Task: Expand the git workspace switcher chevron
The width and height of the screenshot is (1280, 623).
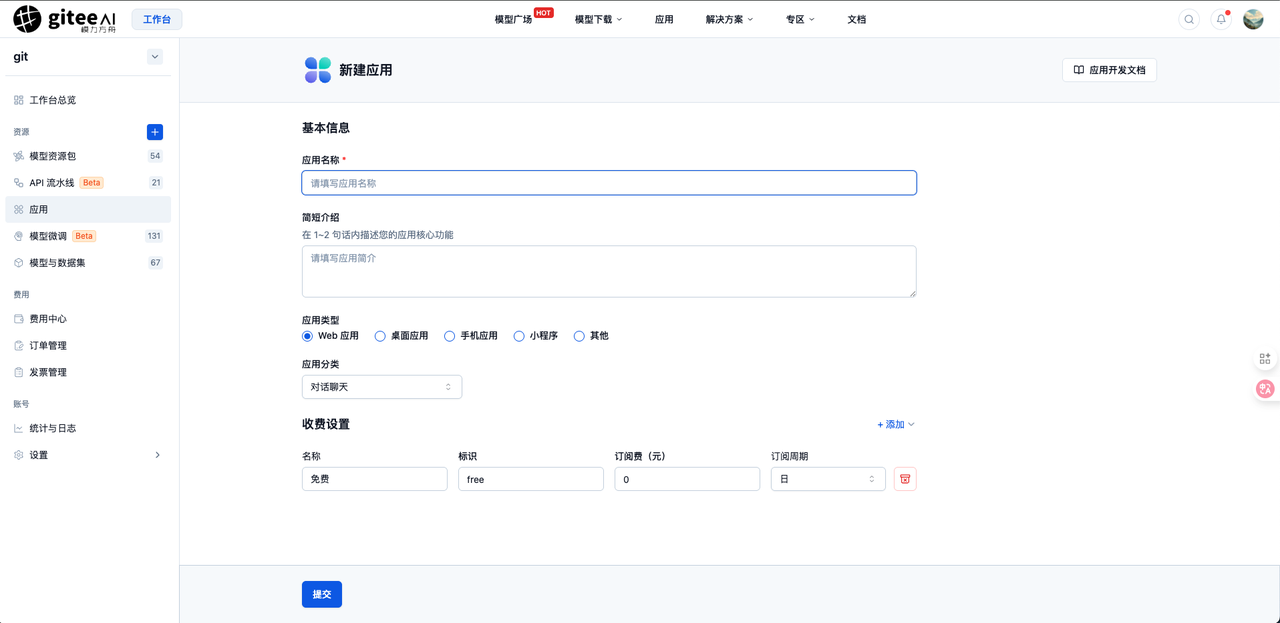Action: pos(155,57)
